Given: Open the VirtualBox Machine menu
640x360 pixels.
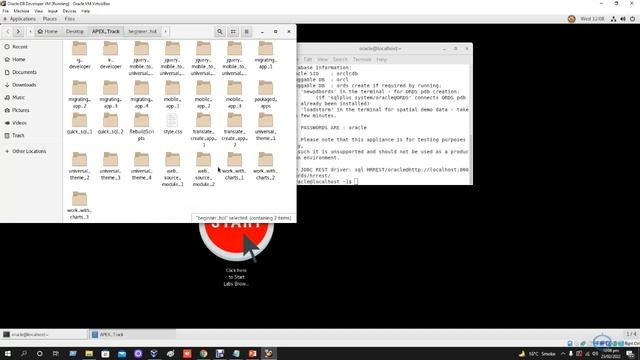Looking at the screenshot, I should pos(21,11).
